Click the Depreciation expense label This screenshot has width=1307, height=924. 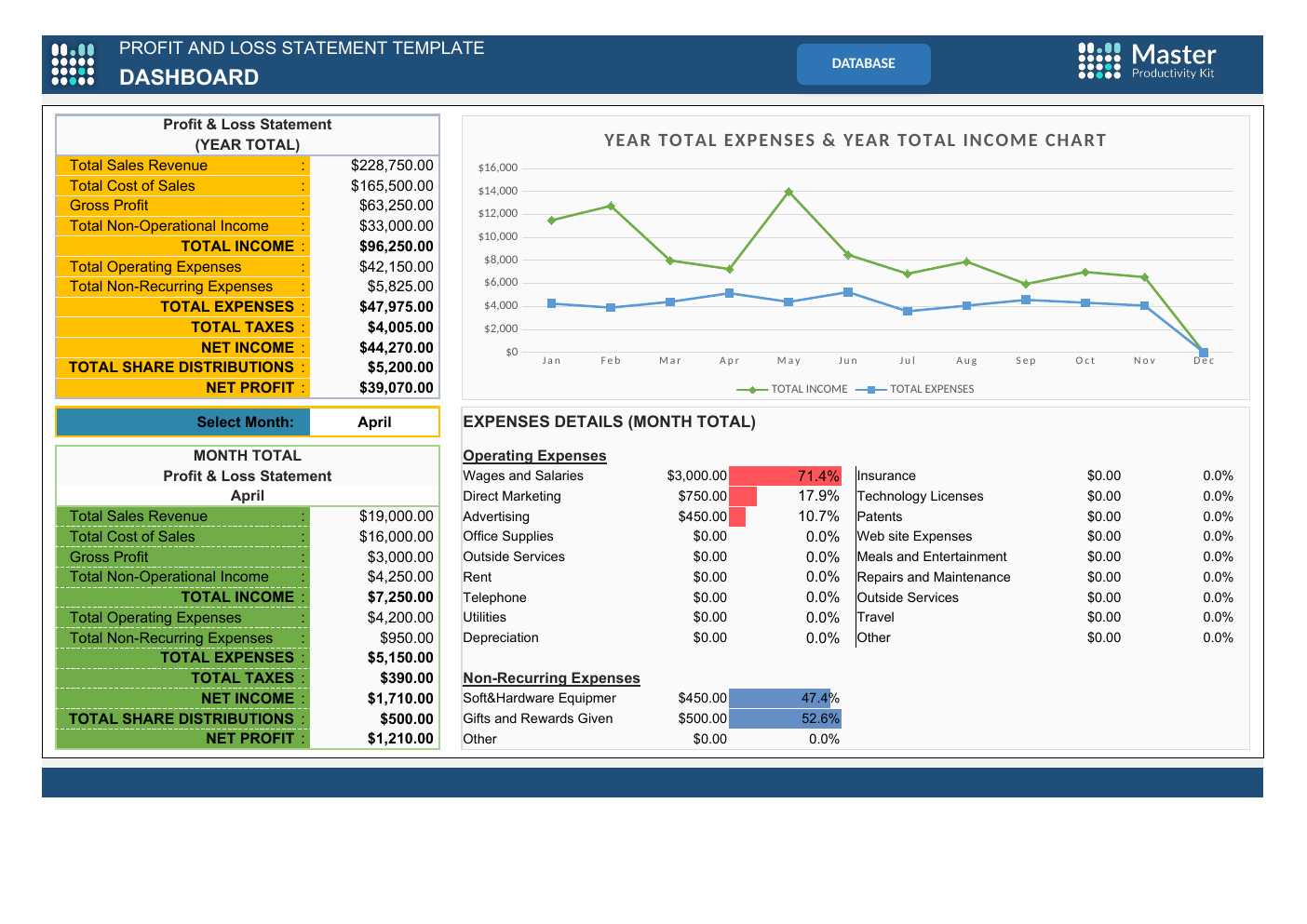501,638
